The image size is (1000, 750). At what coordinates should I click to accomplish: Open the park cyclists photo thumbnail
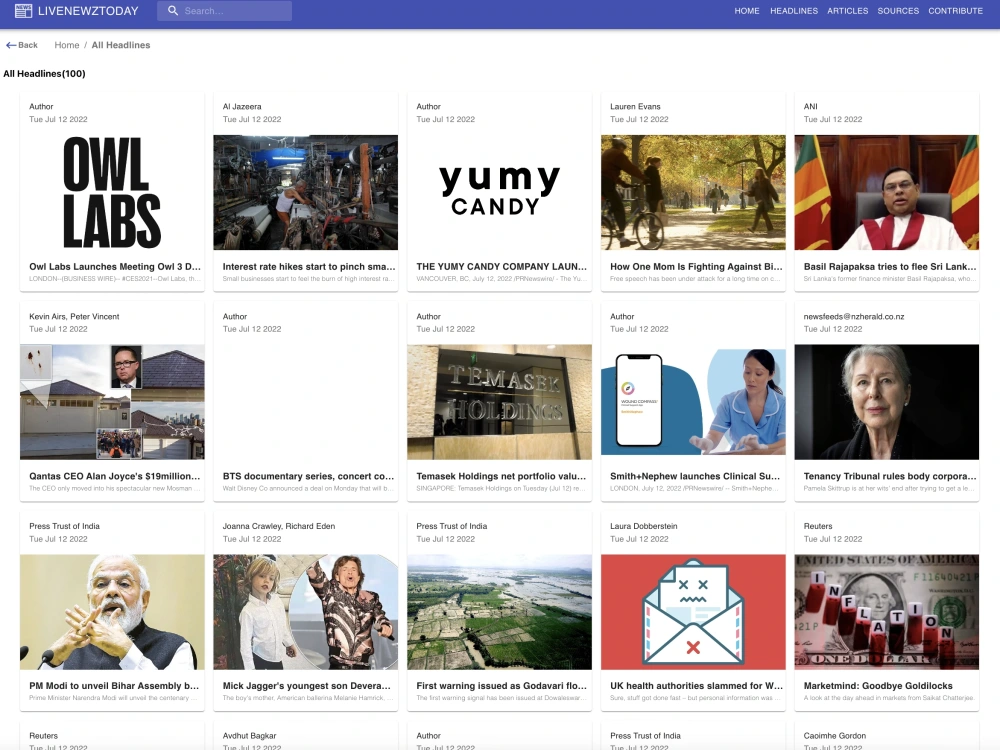[x=693, y=192]
